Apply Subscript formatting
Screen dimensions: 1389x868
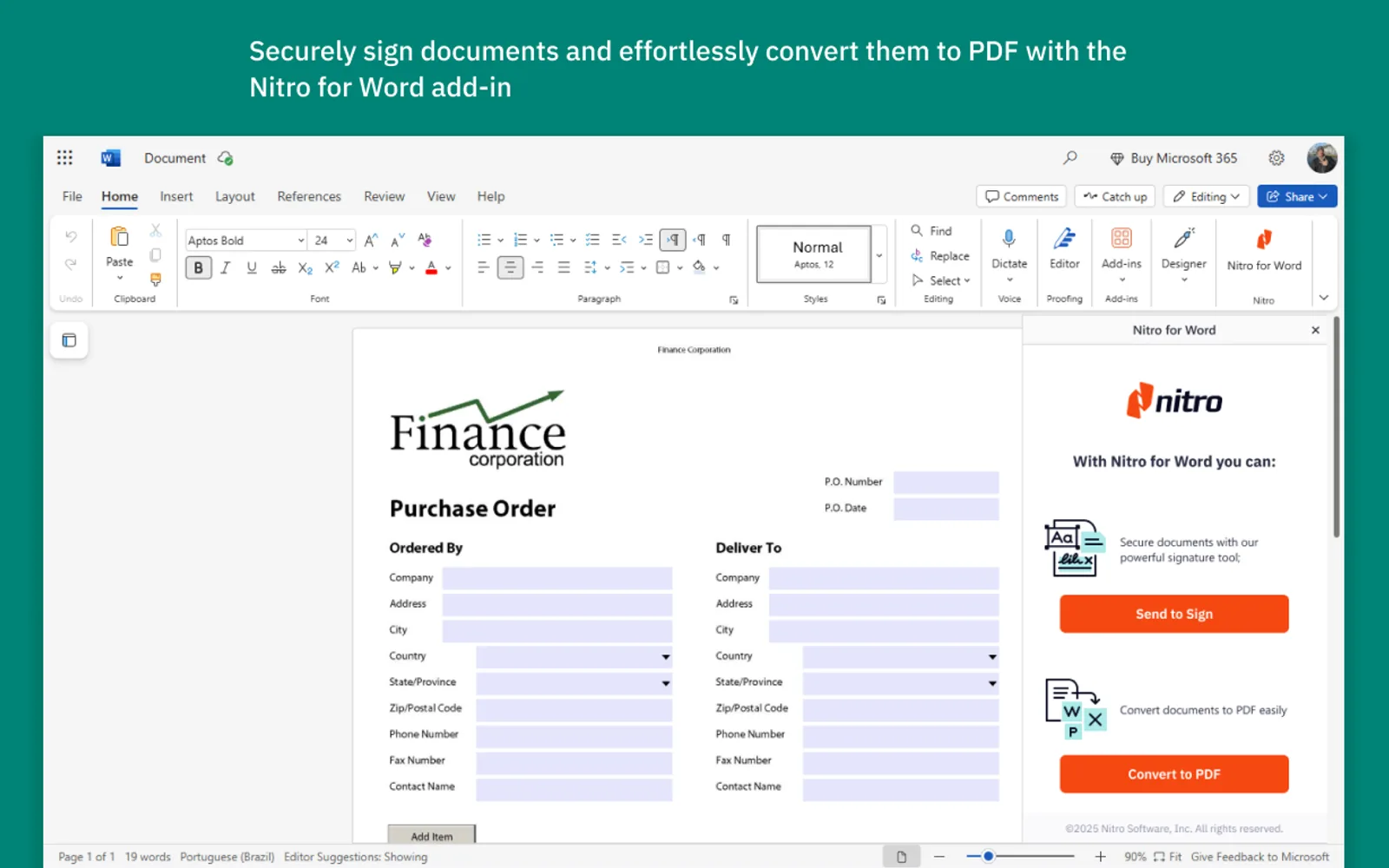coord(305,268)
